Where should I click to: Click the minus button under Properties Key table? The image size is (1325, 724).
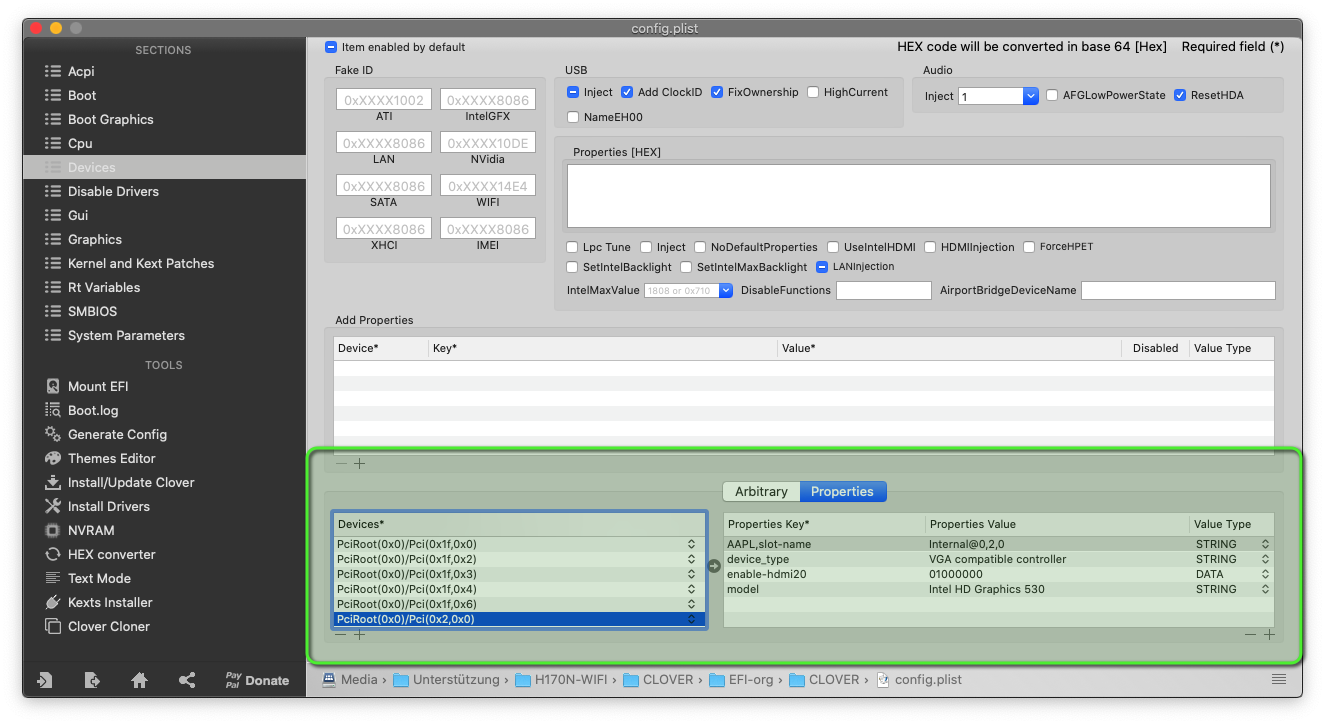point(1252,634)
